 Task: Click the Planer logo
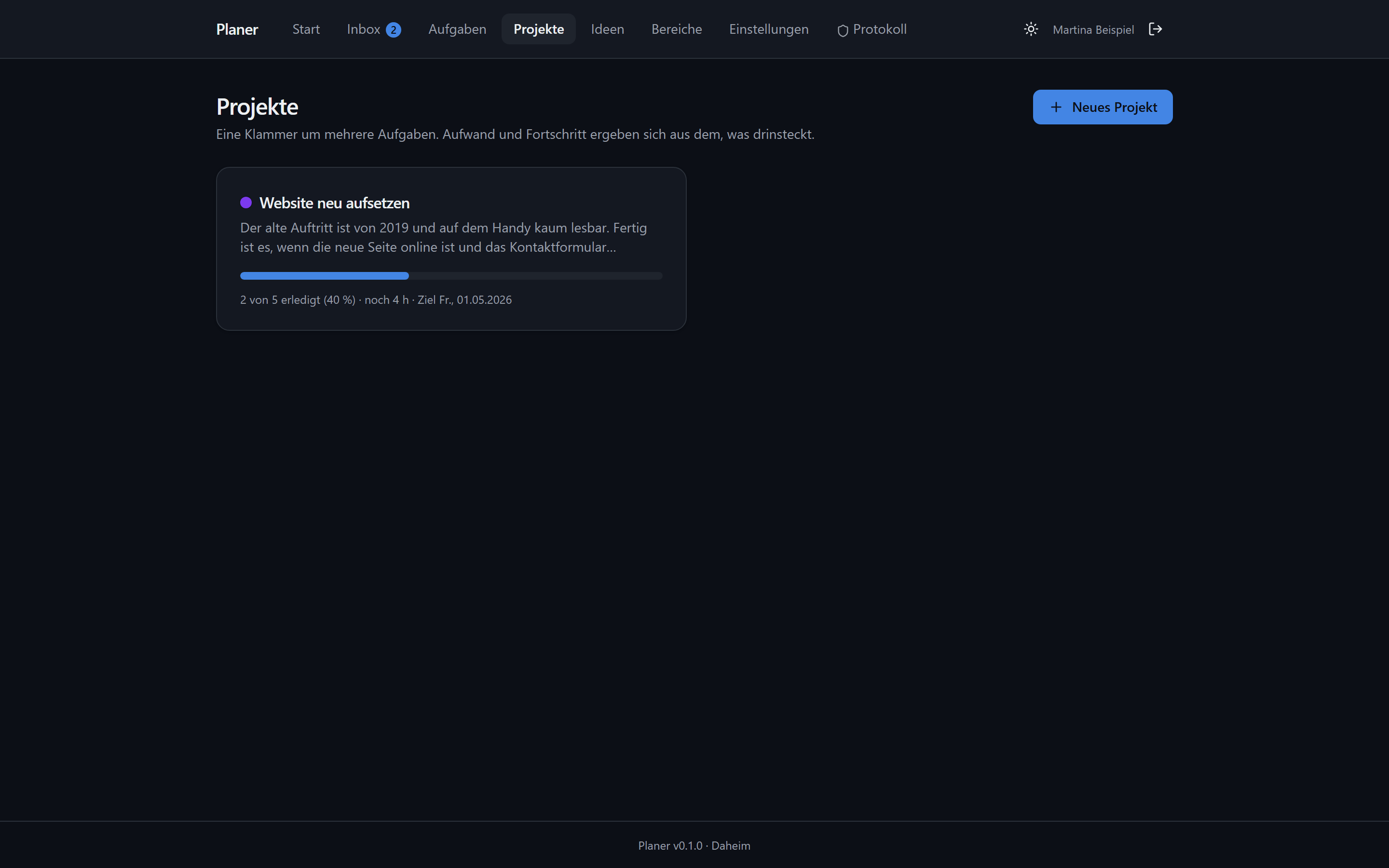[237, 29]
